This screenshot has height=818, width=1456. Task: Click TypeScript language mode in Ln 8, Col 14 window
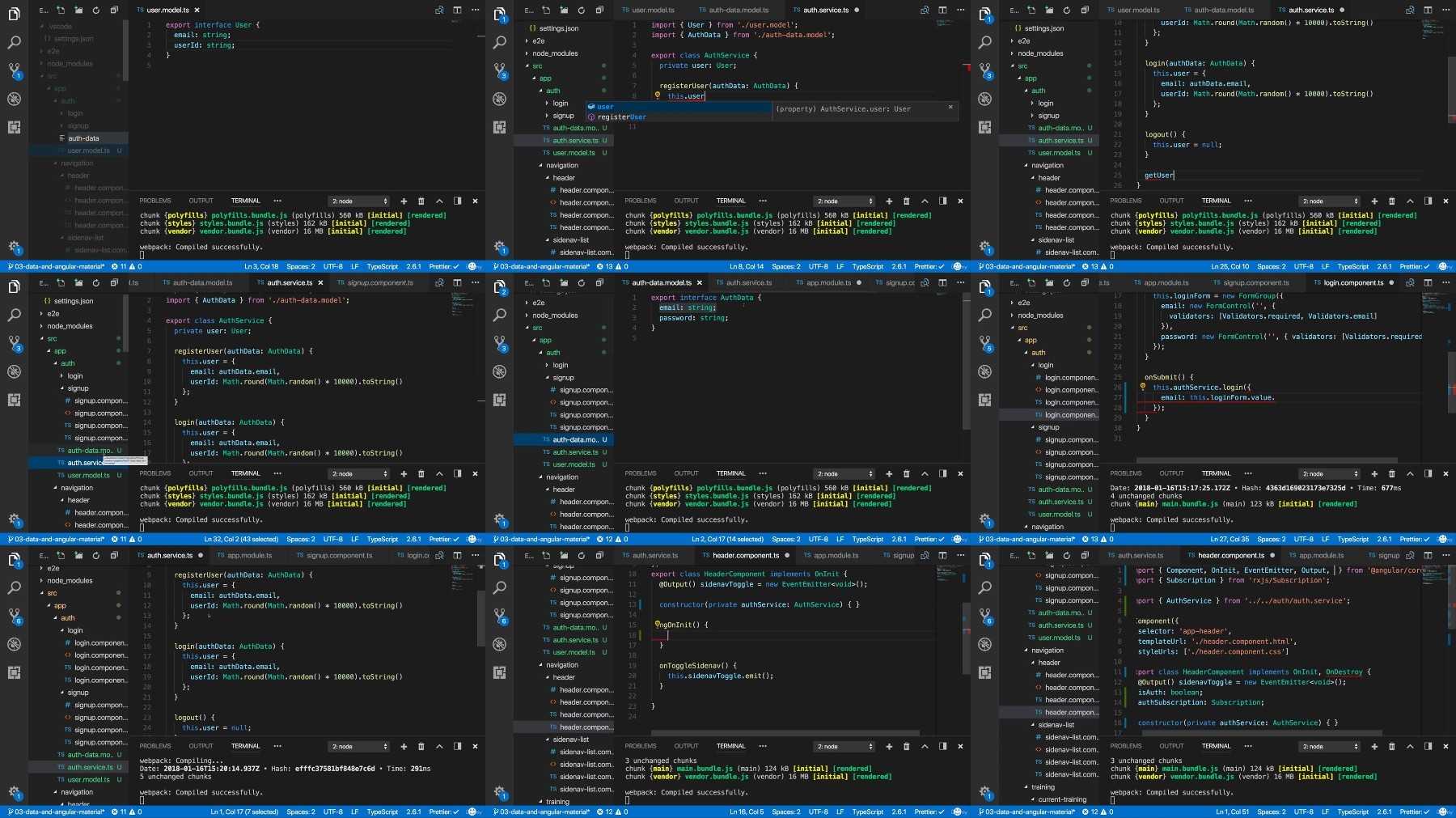pyautogui.click(x=868, y=266)
